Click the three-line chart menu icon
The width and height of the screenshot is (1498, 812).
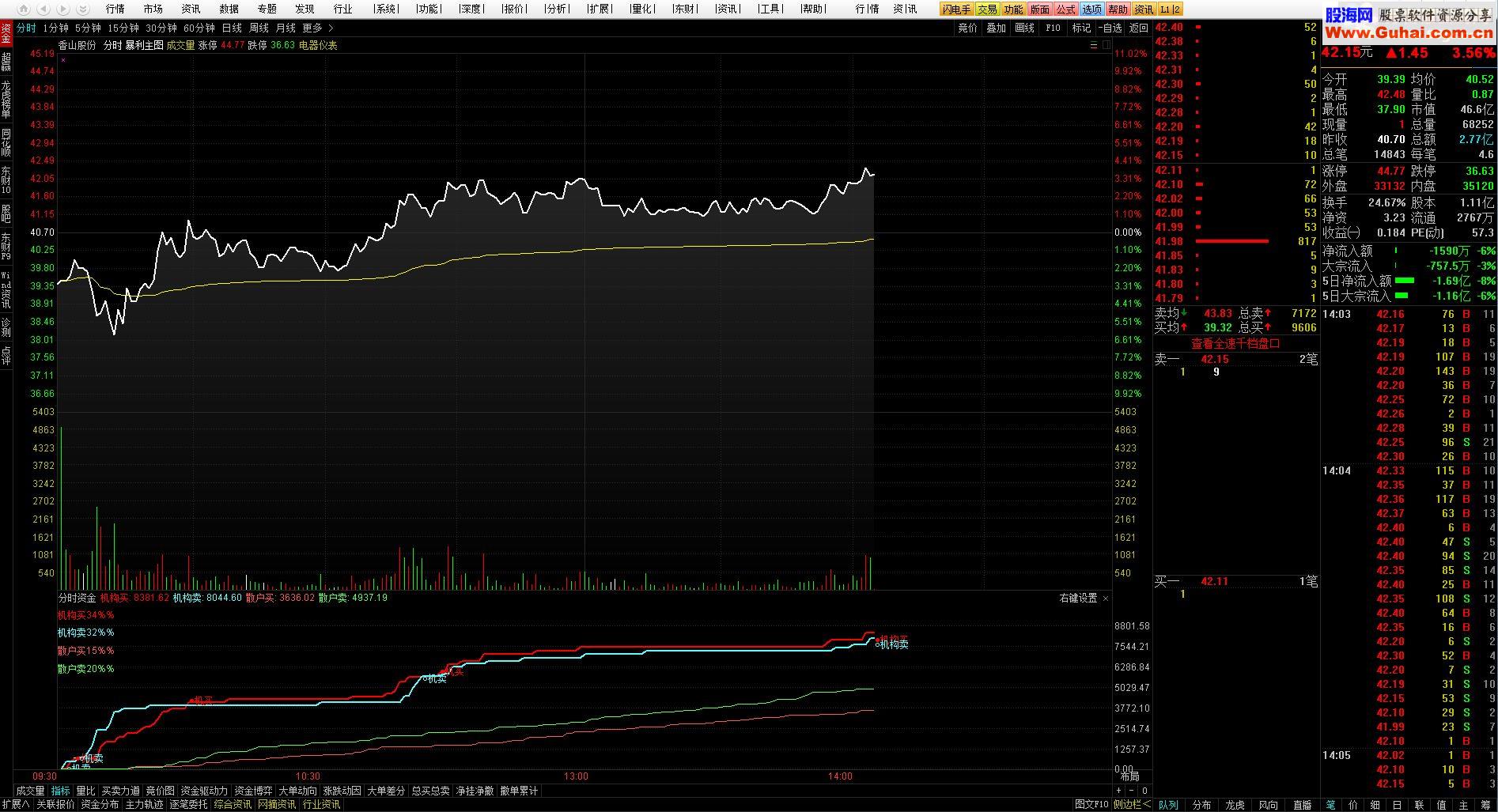1094,45
